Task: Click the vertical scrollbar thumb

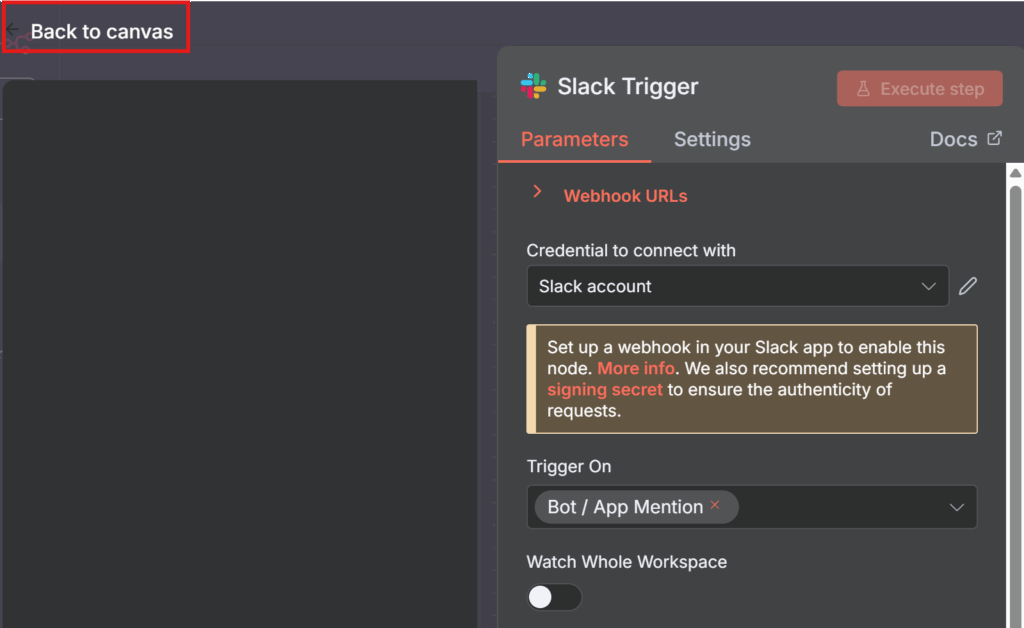Action: [x=1015, y=400]
